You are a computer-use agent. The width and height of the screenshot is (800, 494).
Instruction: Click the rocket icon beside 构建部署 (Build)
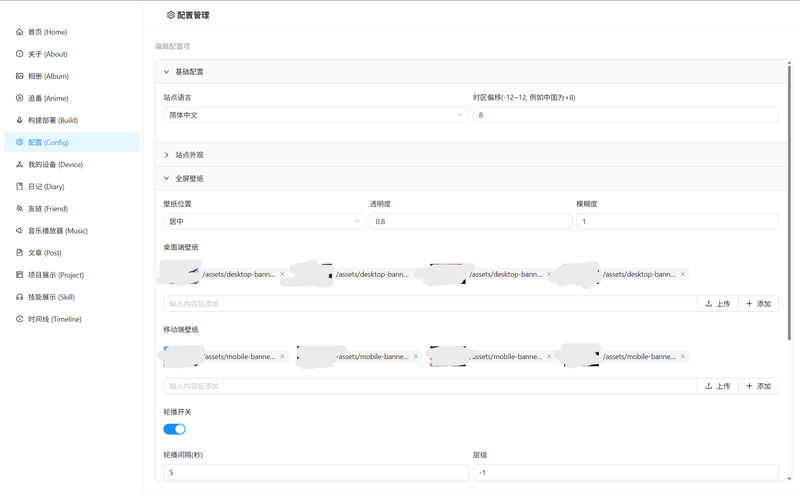coord(19,120)
